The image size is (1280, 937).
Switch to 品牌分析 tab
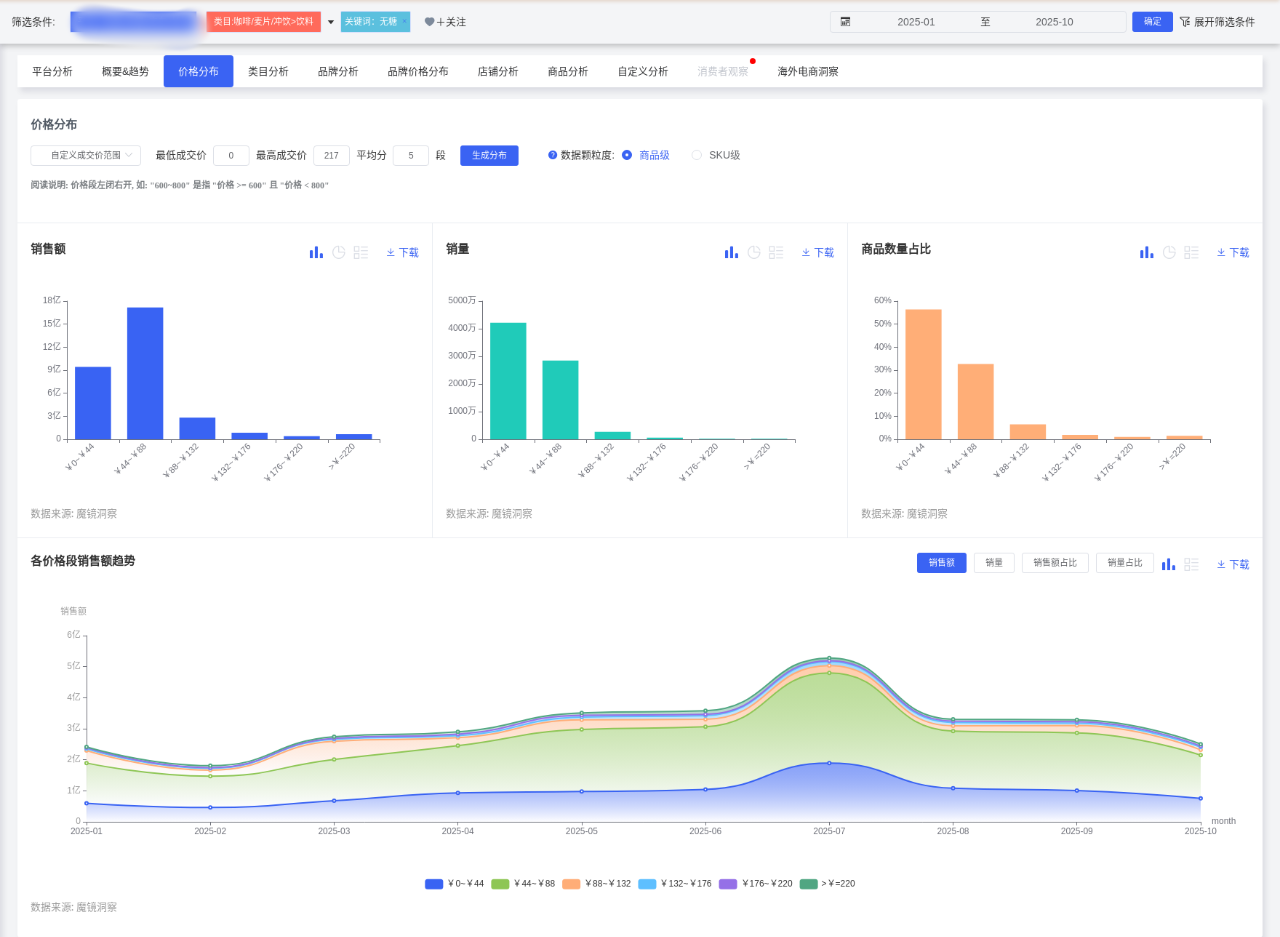point(338,72)
